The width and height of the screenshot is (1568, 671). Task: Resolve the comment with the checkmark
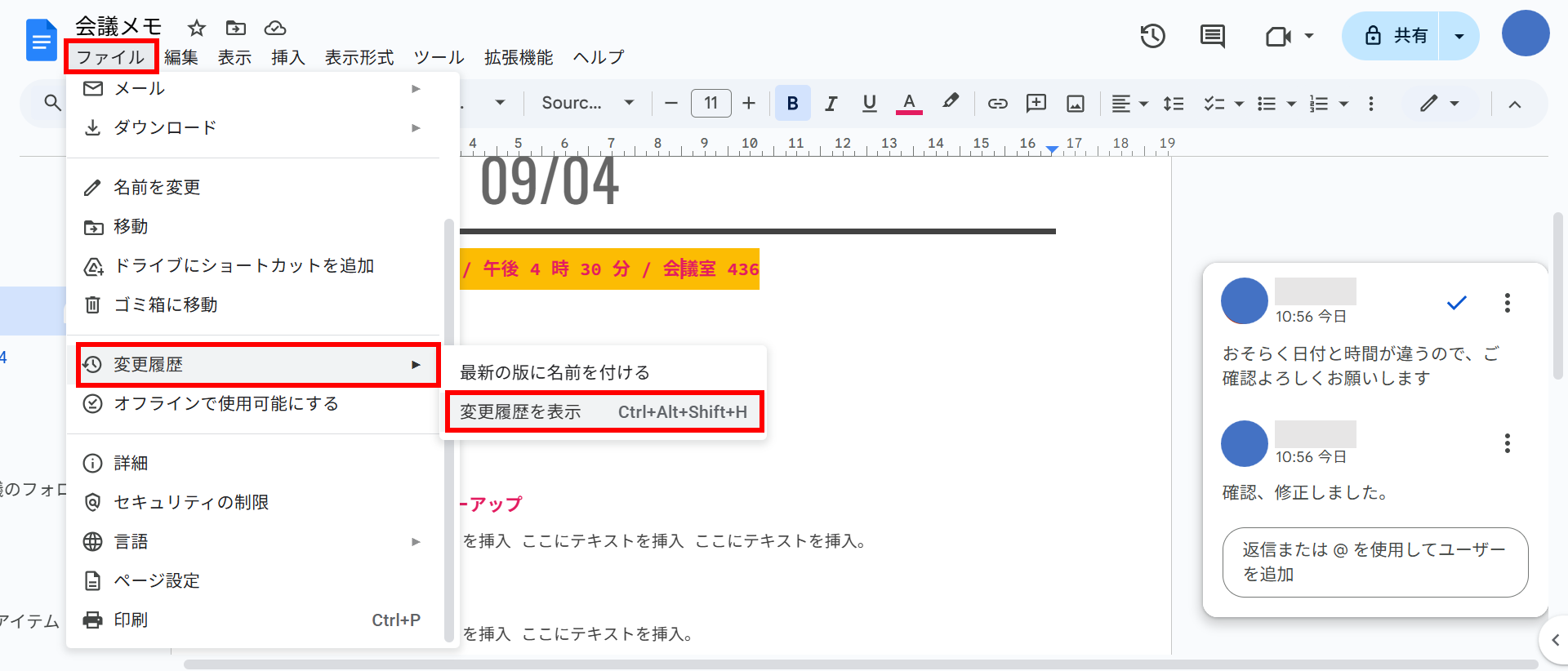pyautogui.click(x=1456, y=303)
